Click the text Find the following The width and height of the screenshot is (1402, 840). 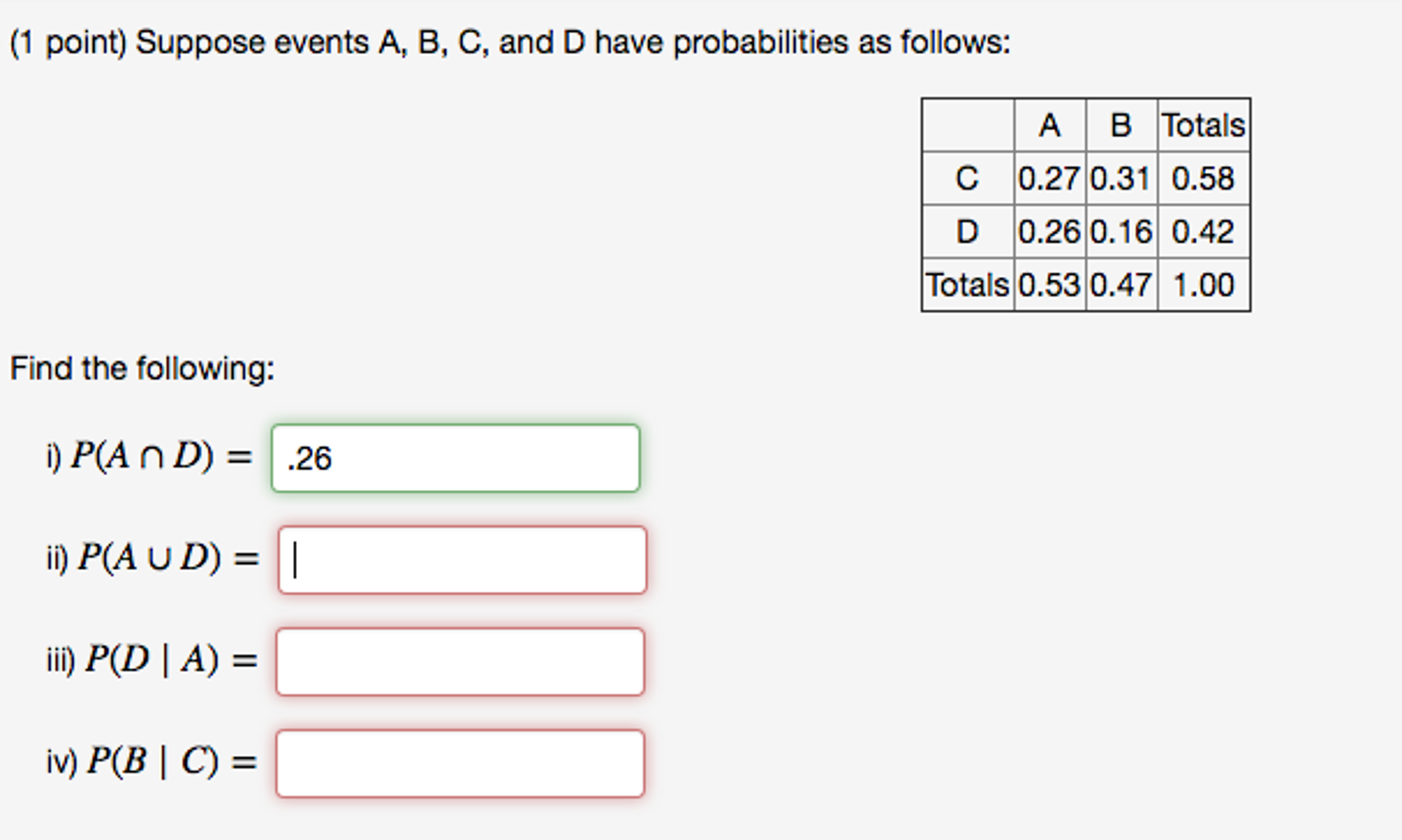point(142,369)
